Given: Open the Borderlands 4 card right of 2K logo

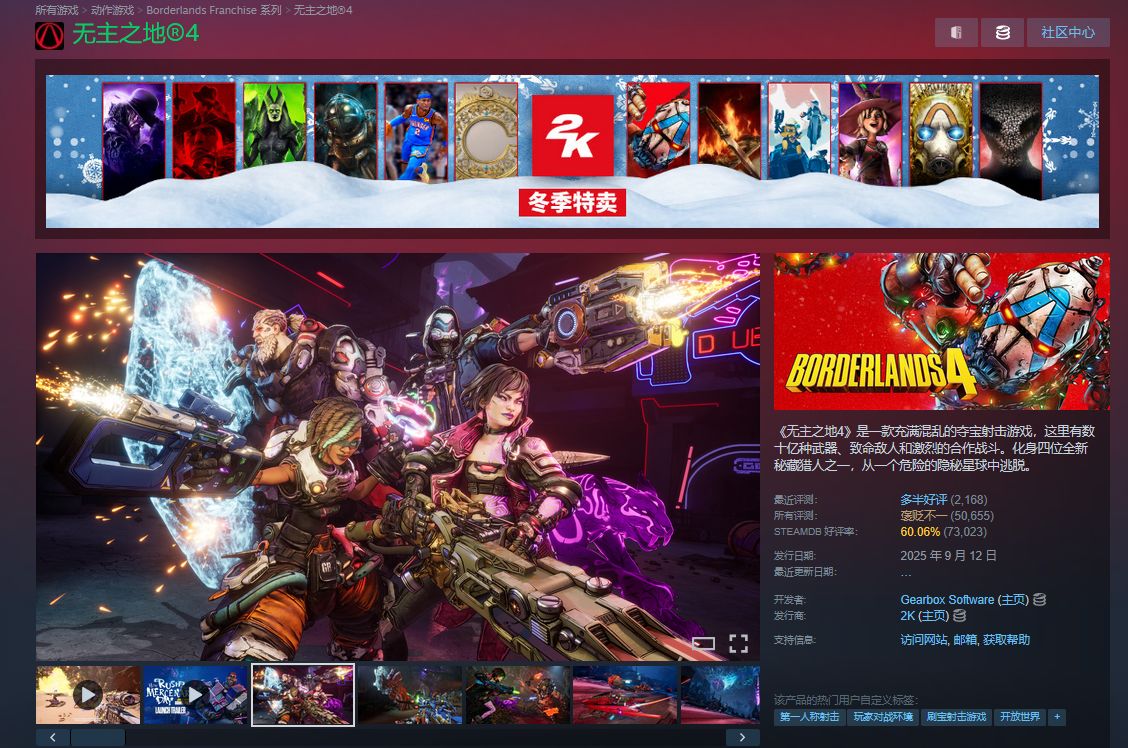Looking at the screenshot, I should 658,130.
